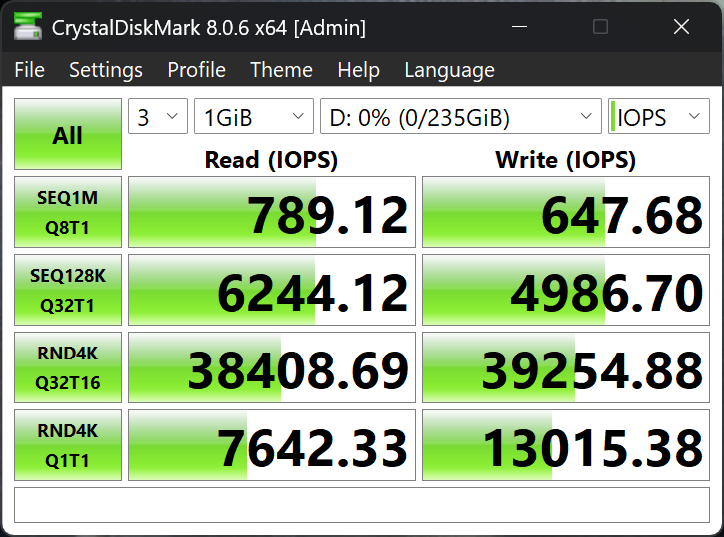Open the Help menu
The width and height of the screenshot is (724, 537).
[358, 70]
